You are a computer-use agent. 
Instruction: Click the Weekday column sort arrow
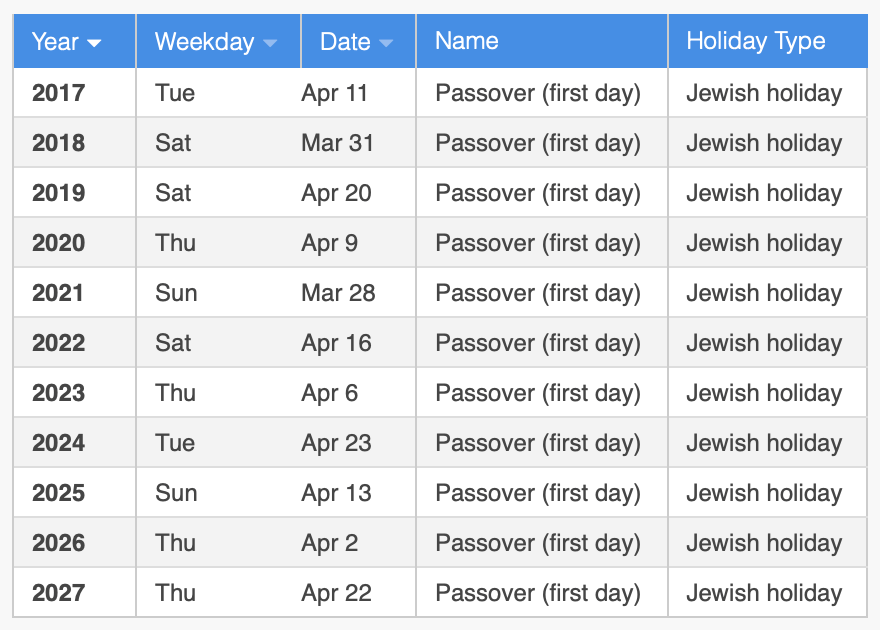(x=270, y=43)
